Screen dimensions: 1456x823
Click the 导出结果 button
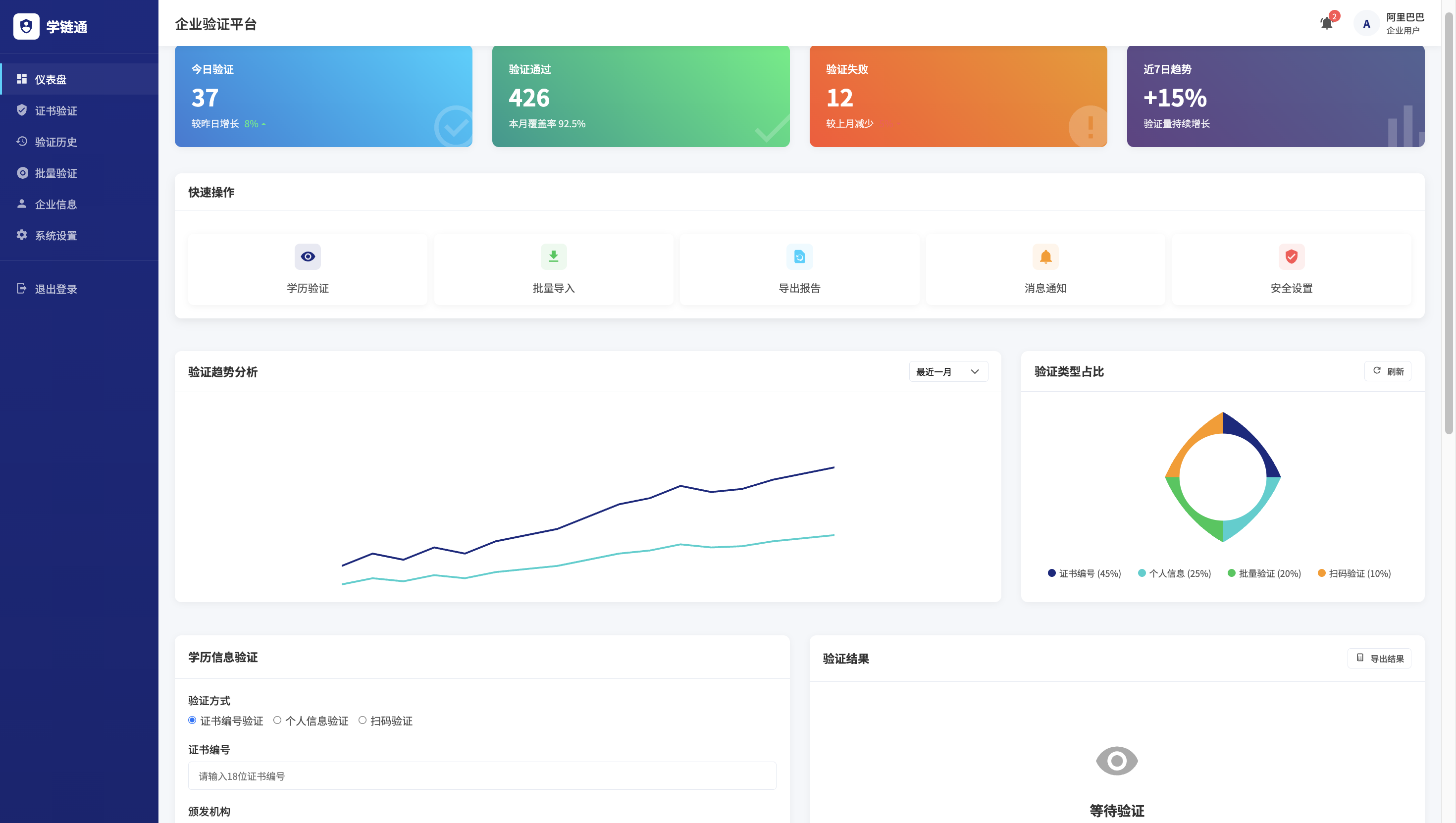tap(1379, 659)
